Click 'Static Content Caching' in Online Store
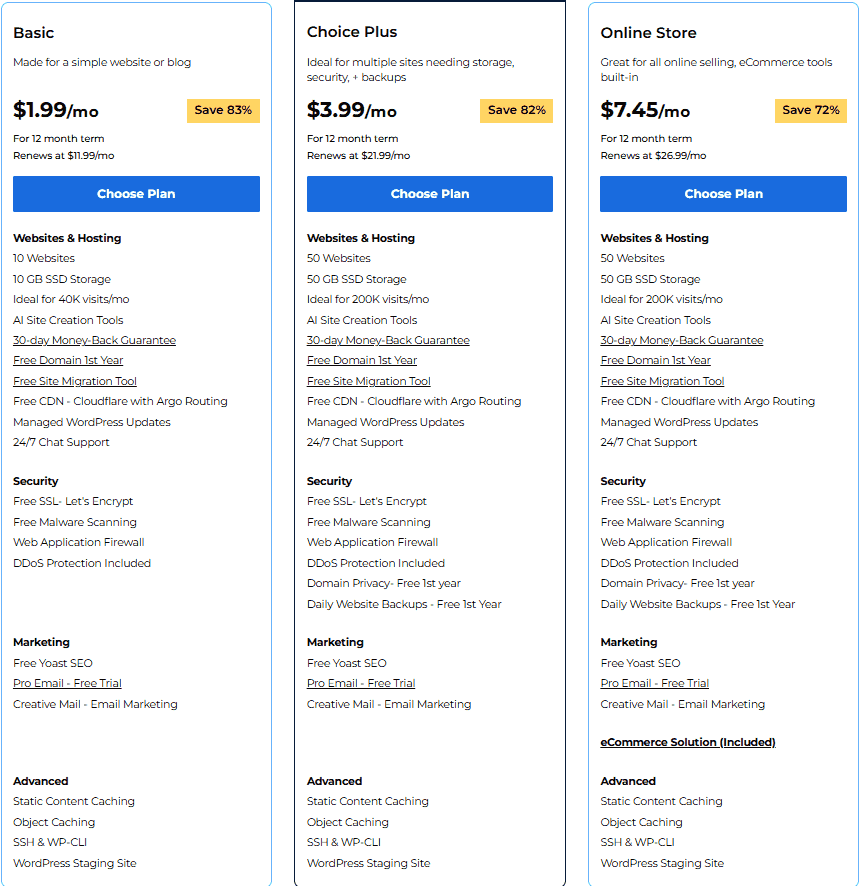The height and width of the screenshot is (886, 864). click(661, 801)
